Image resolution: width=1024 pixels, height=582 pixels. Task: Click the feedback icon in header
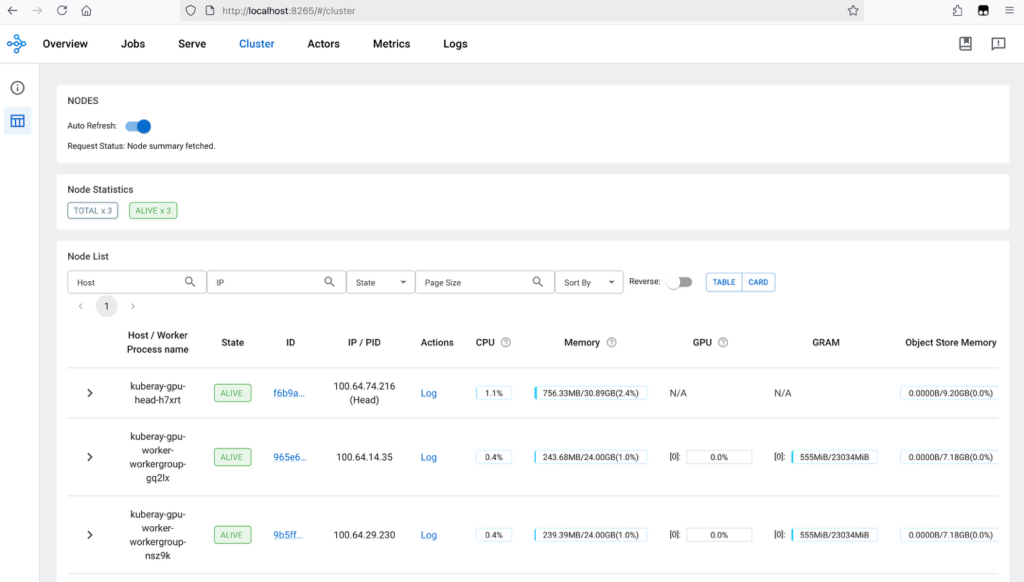coord(998,44)
